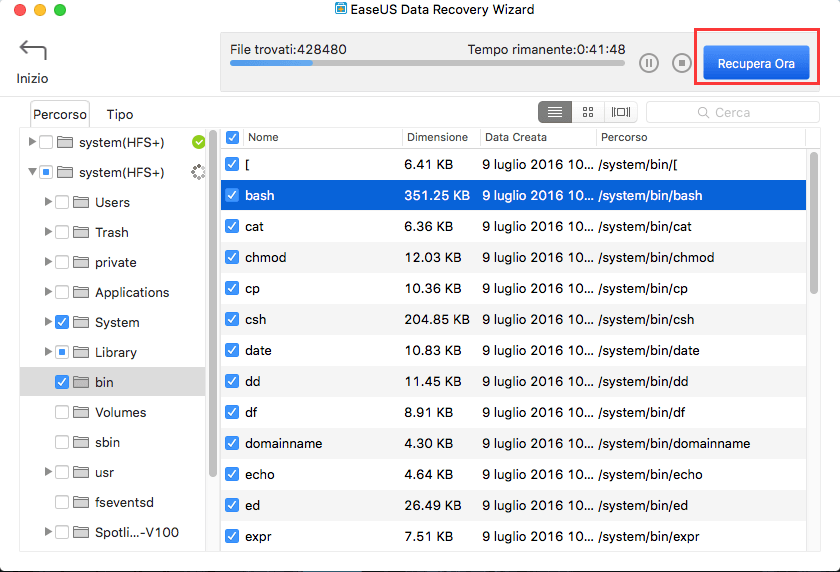This screenshot has height=572, width=840.
Task: Click the EaseUS app icon in title bar
Action: 341,9
